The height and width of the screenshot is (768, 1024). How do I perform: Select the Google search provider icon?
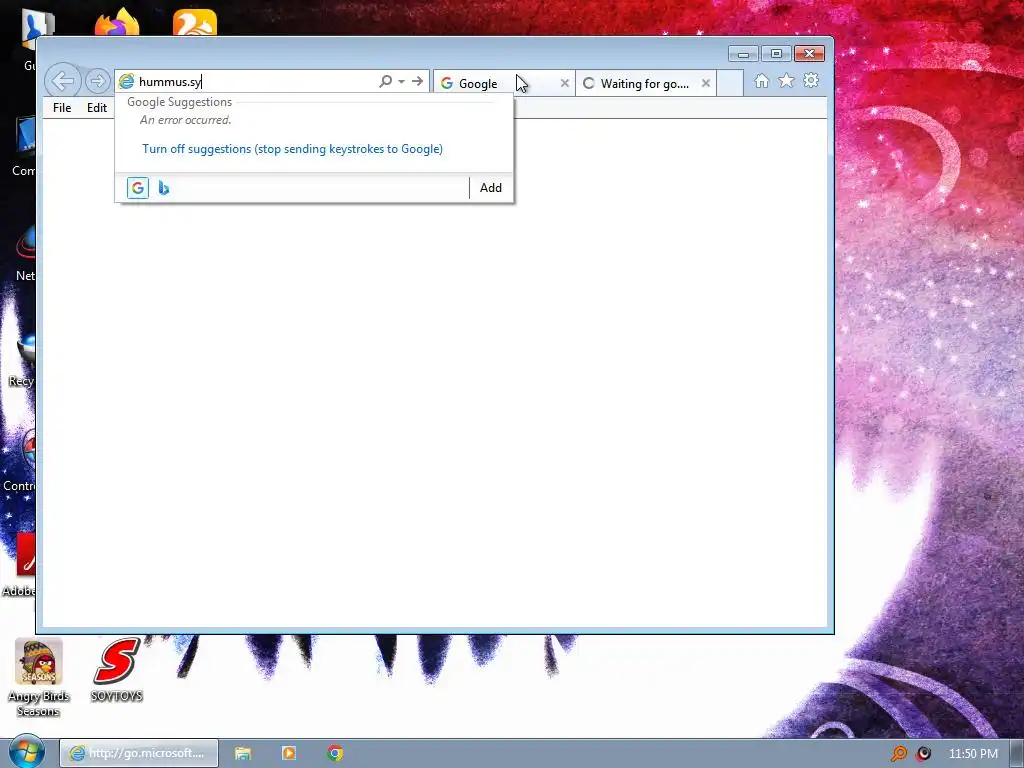(138, 188)
